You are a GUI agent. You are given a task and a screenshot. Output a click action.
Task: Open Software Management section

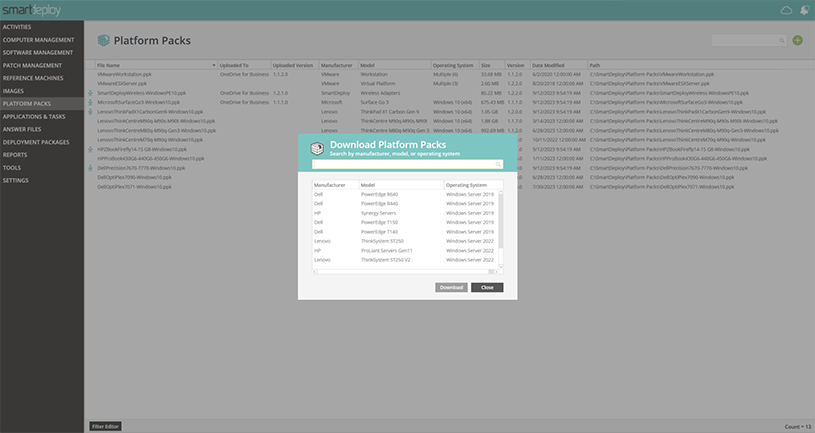tap(38, 53)
